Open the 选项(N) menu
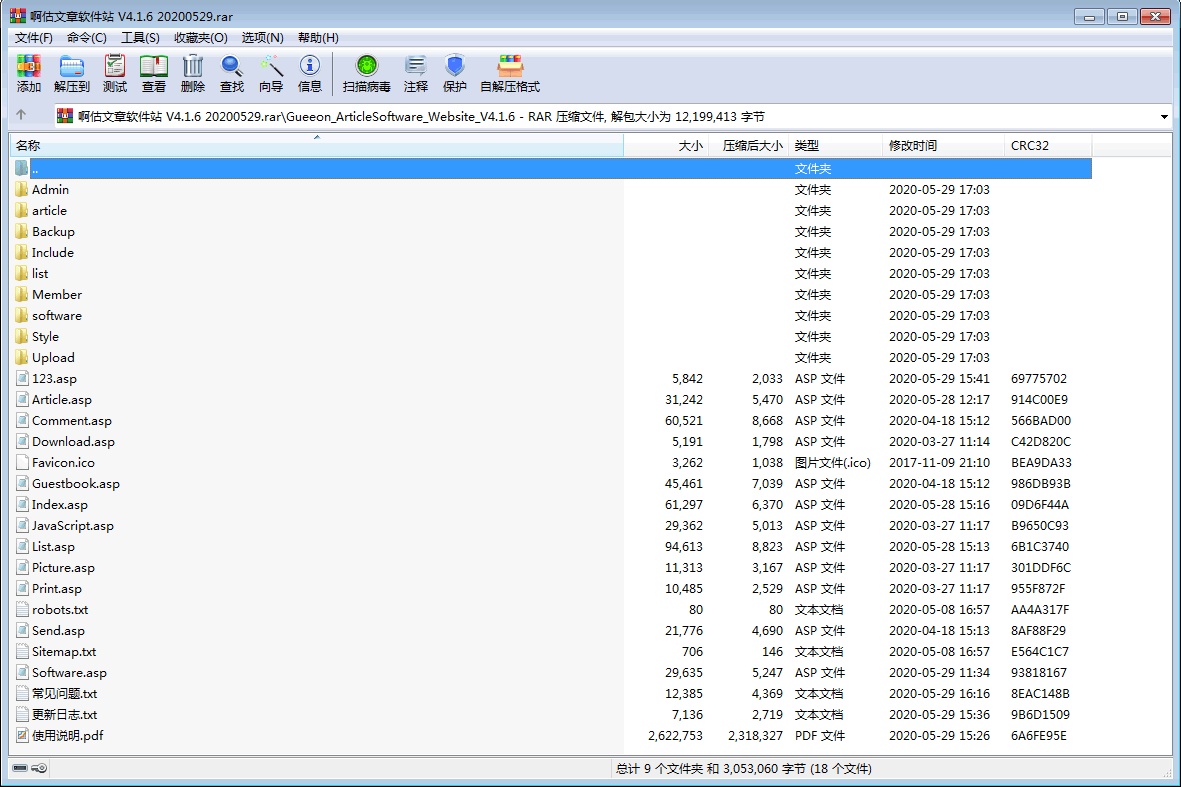The width and height of the screenshot is (1181, 787). coord(262,38)
